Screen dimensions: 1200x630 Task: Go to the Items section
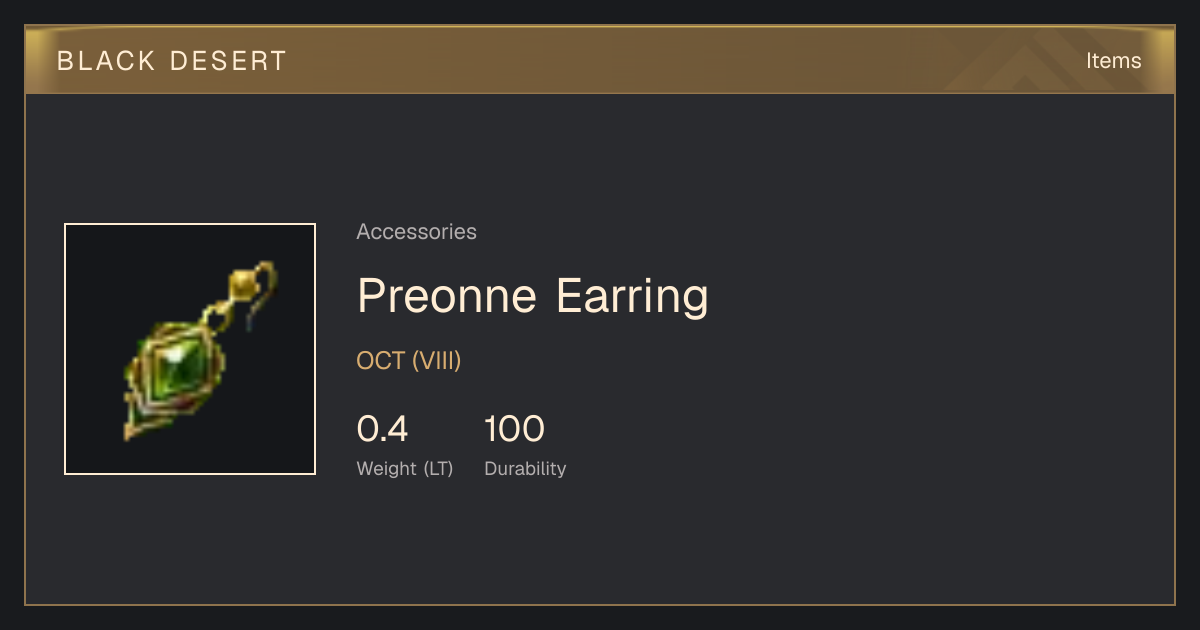pos(1113,61)
